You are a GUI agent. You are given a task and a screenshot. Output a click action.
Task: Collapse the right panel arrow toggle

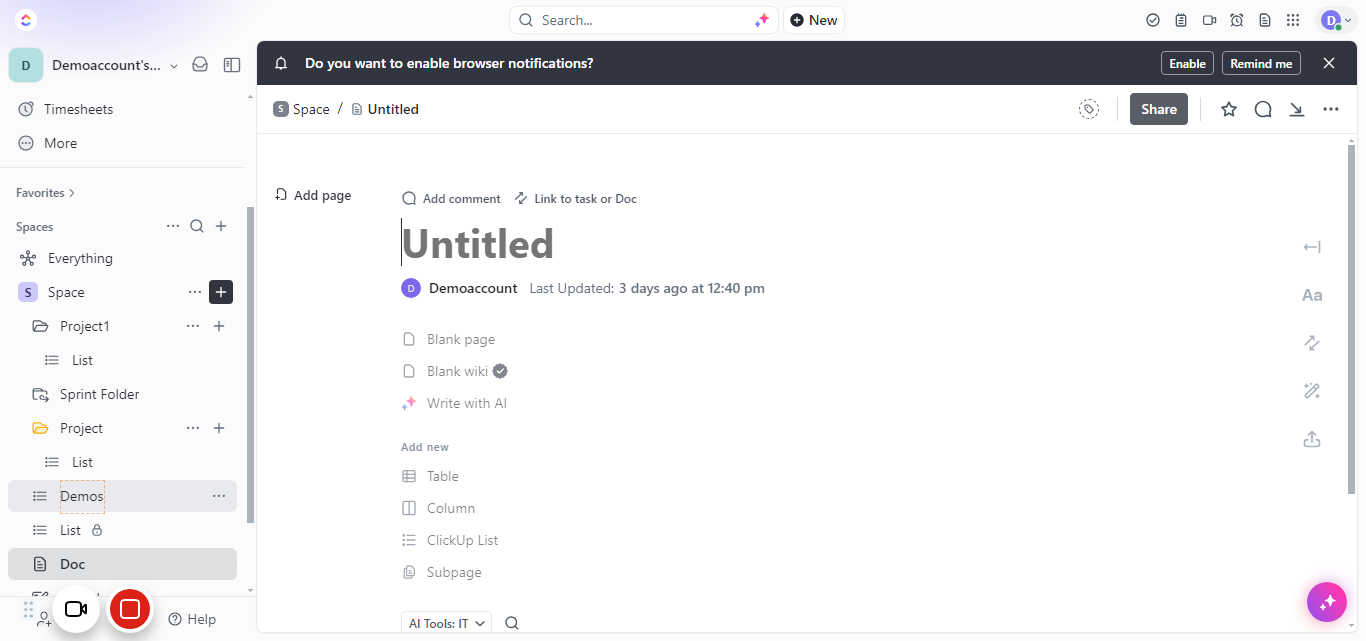coord(1312,247)
